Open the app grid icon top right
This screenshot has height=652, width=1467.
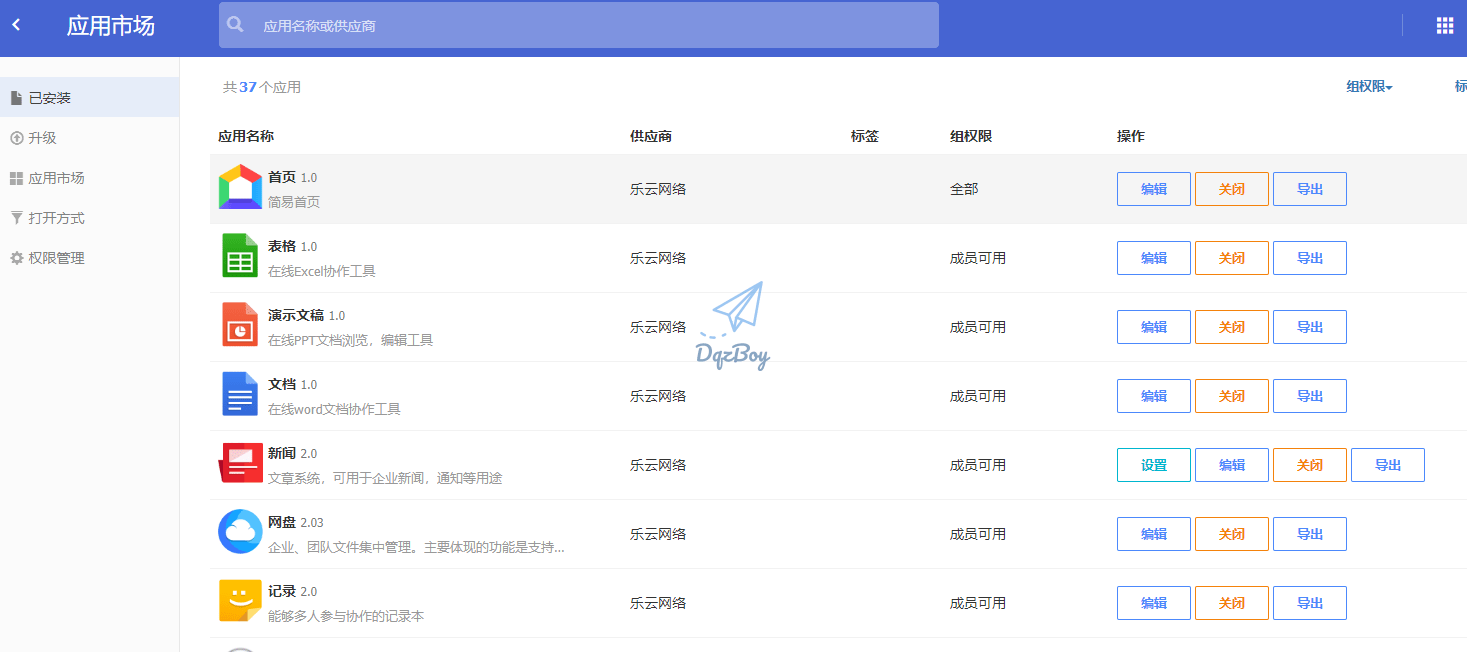pos(1444,25)
